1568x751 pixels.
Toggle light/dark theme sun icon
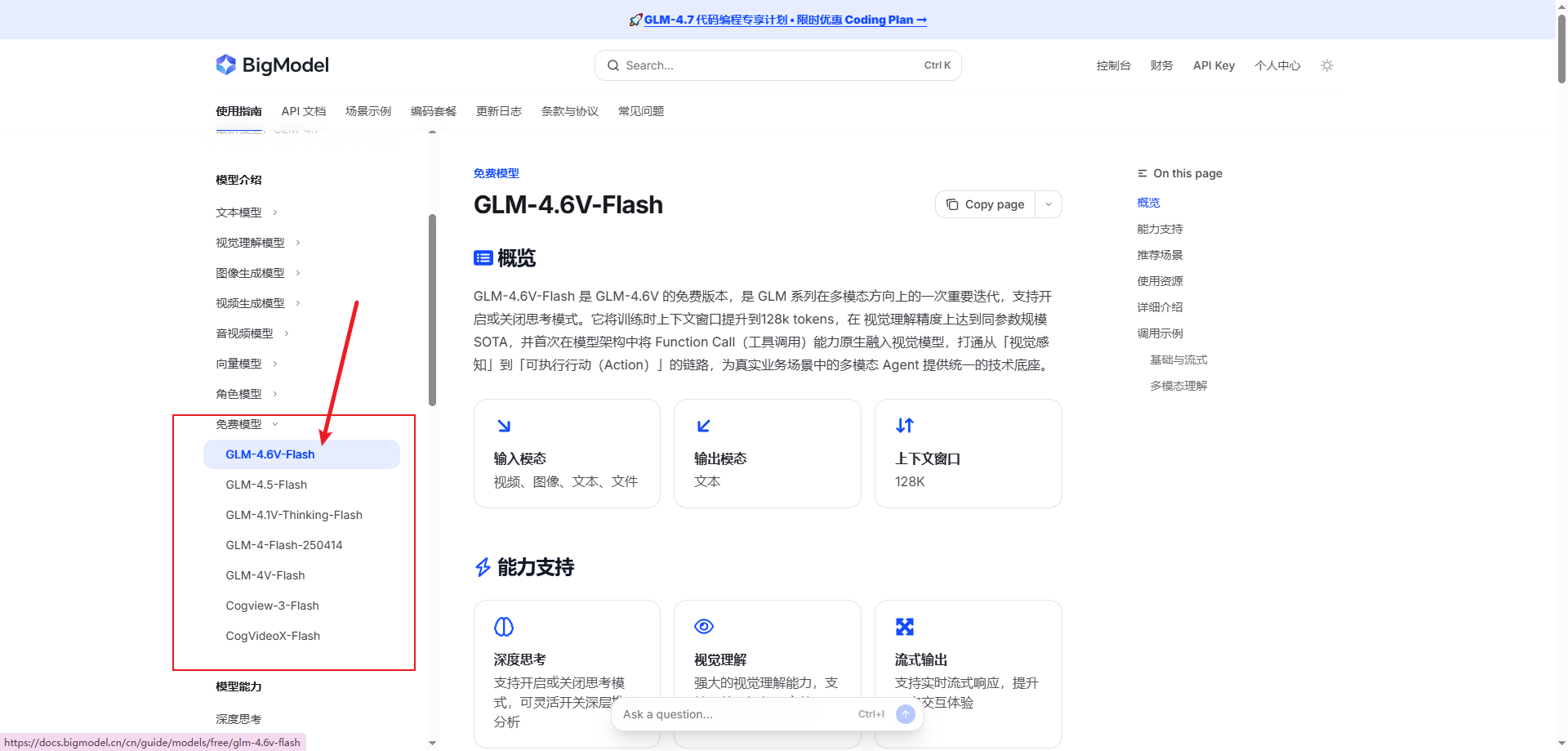[x=1327, y=65]
